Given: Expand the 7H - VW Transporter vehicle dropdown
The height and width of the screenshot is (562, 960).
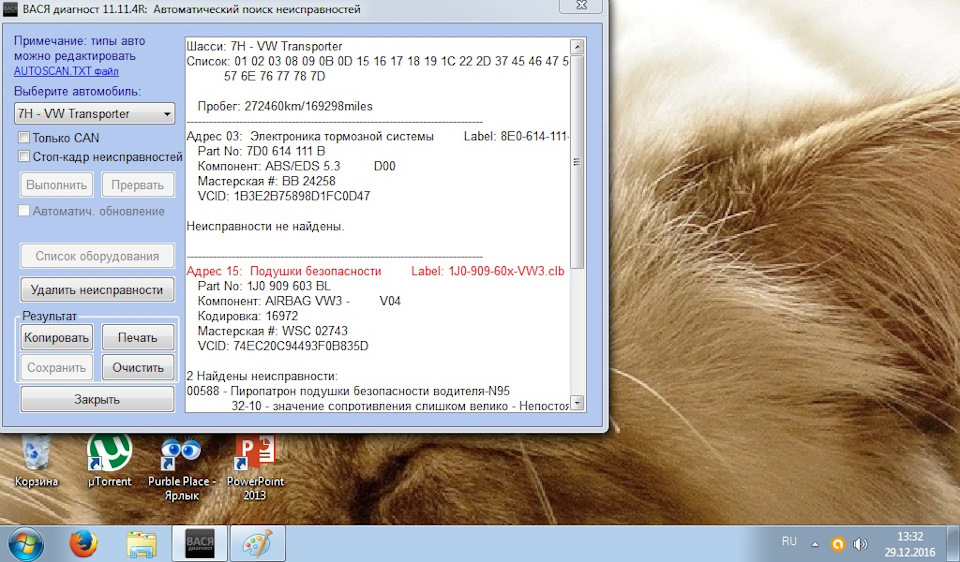Looking at the screenshot, I should pyautogui.click(x=94, y=113).
